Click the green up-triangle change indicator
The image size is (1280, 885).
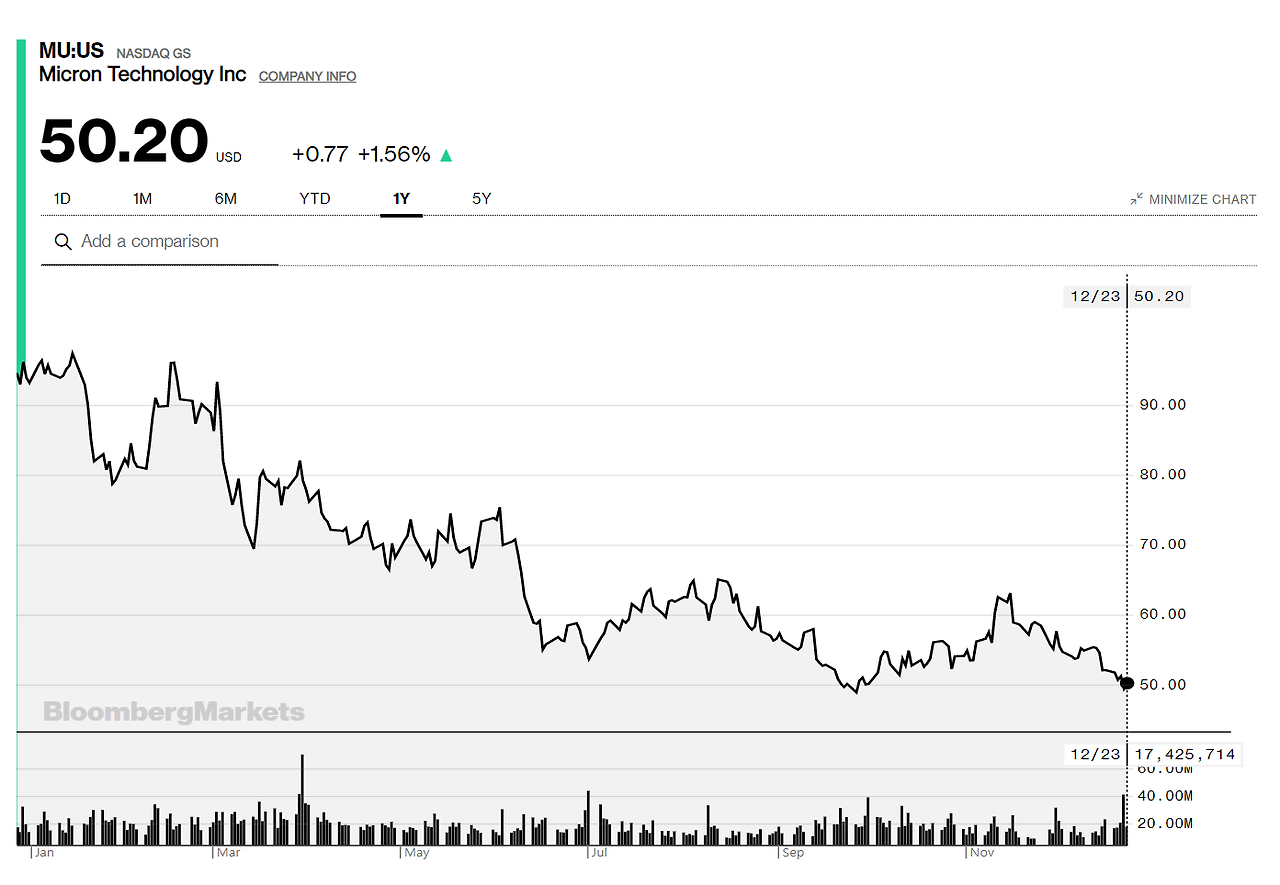446,155
